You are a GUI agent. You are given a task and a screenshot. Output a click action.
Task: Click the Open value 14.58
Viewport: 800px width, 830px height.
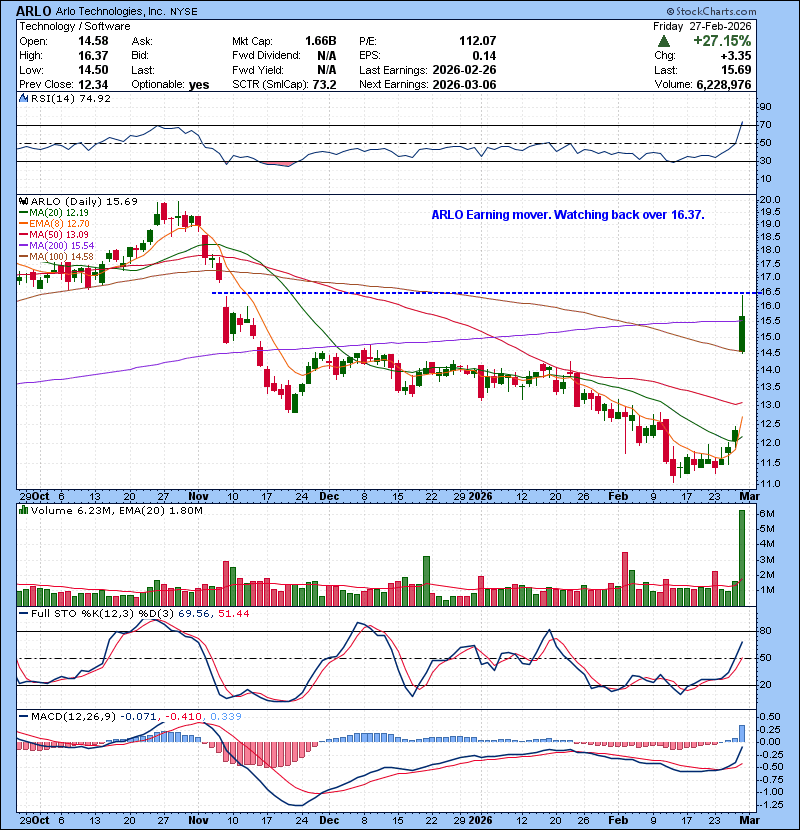pos(93,41)
